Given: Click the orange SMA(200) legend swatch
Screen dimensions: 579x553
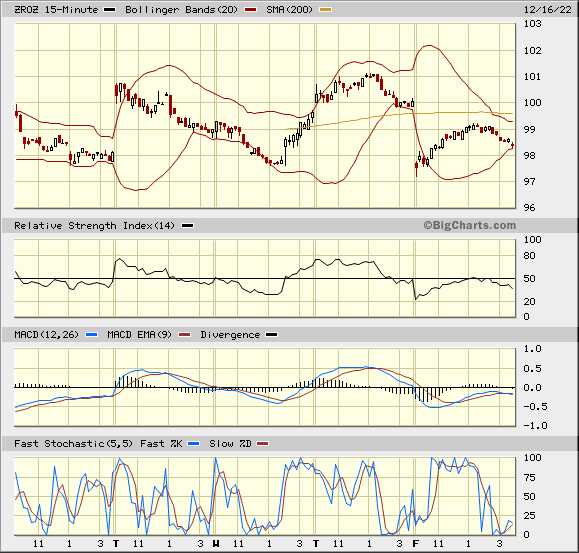Looking at the screenshot, I should [x=325, y=10].
